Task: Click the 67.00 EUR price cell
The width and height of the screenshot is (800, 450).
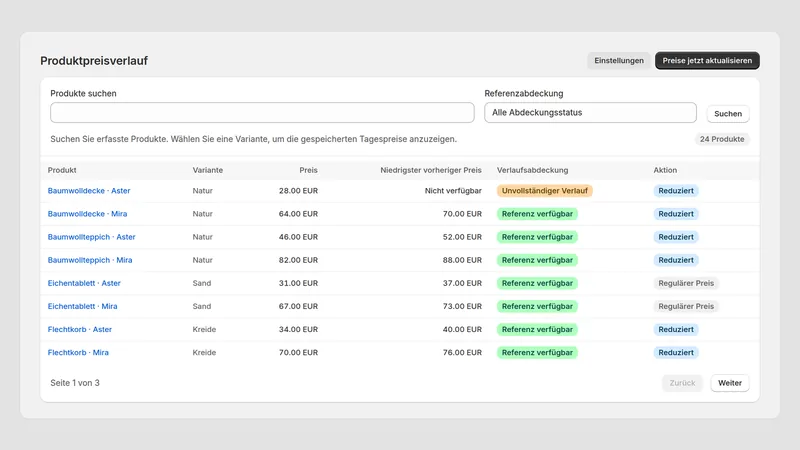Action: coord(298,306)
